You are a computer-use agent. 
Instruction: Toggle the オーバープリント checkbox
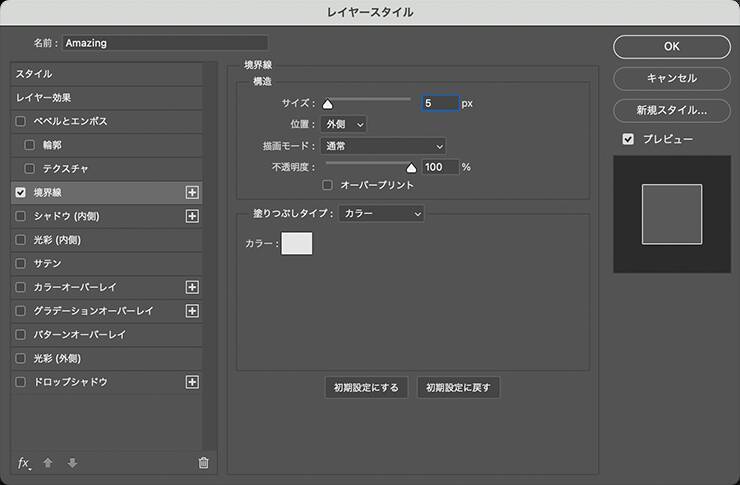[327, 185]
